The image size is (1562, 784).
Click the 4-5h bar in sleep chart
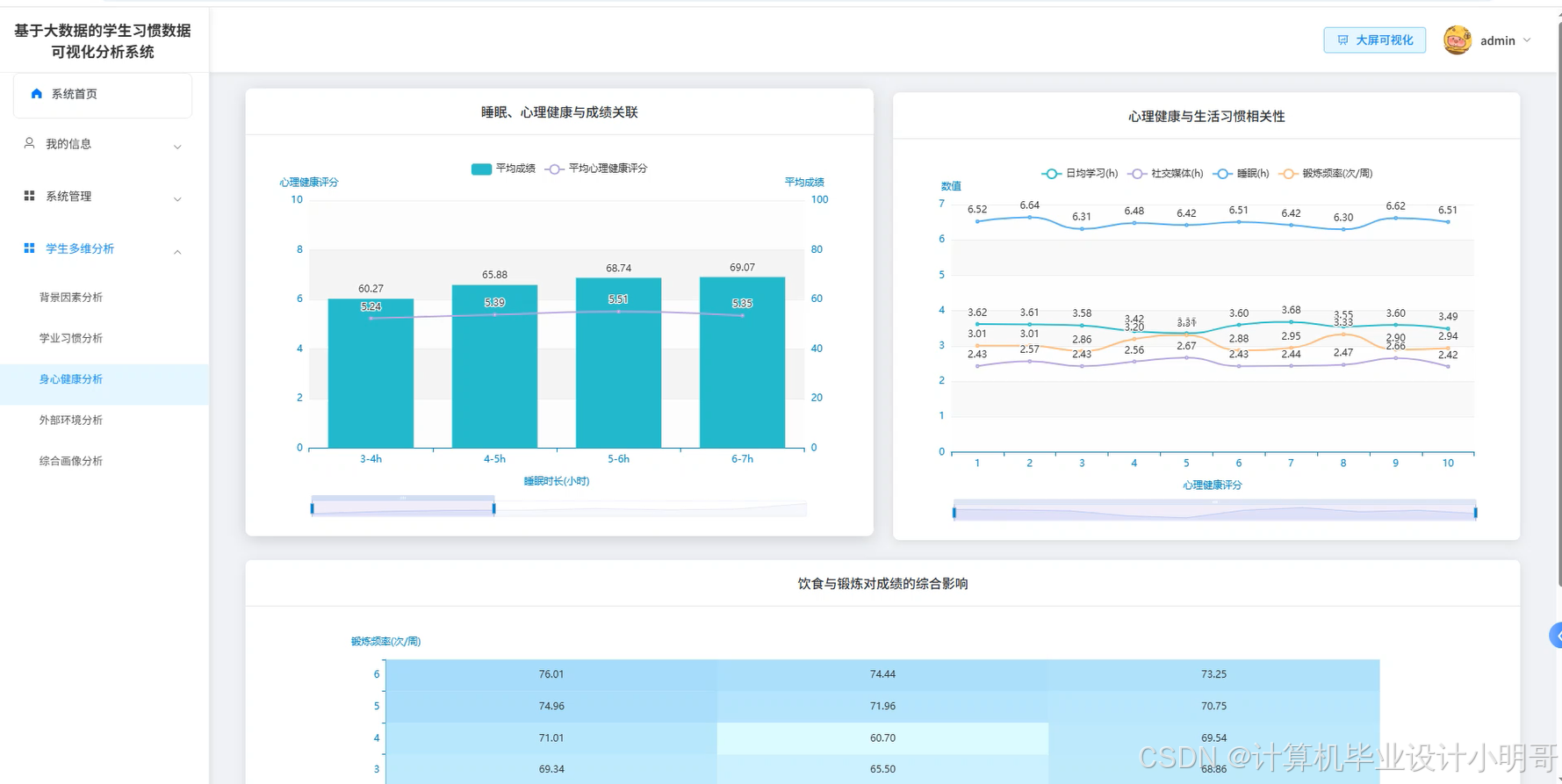coord(494,366)
